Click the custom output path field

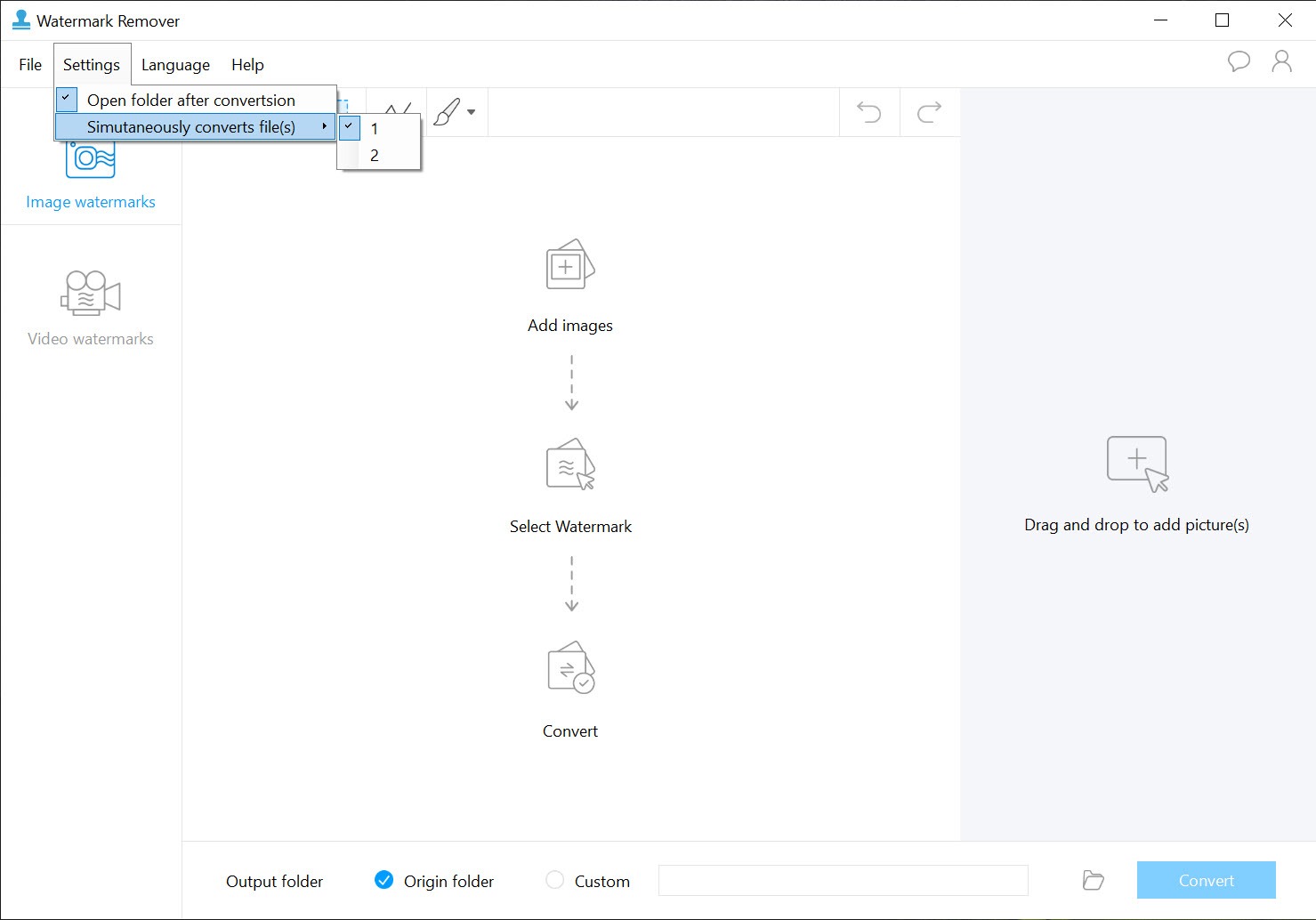pos(843,881)
